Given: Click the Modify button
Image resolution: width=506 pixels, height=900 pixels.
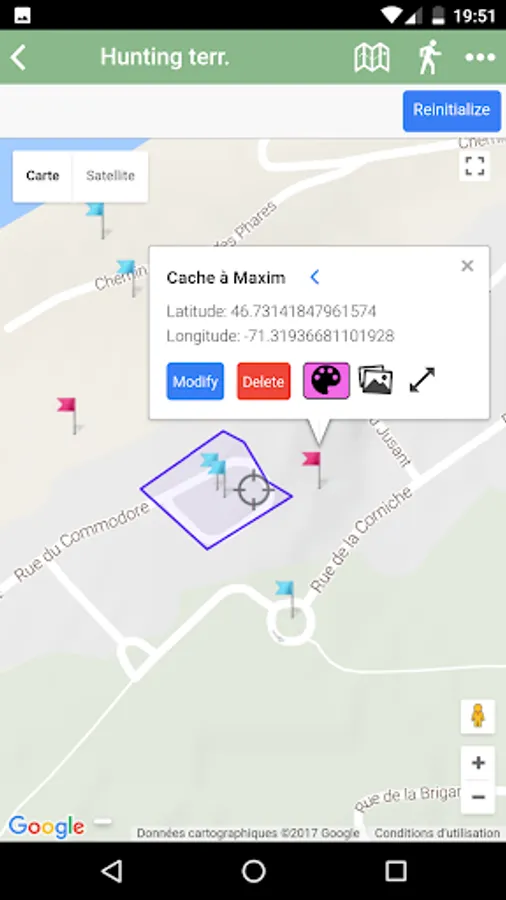Looking at the screenshot, I should coord(195,381).
